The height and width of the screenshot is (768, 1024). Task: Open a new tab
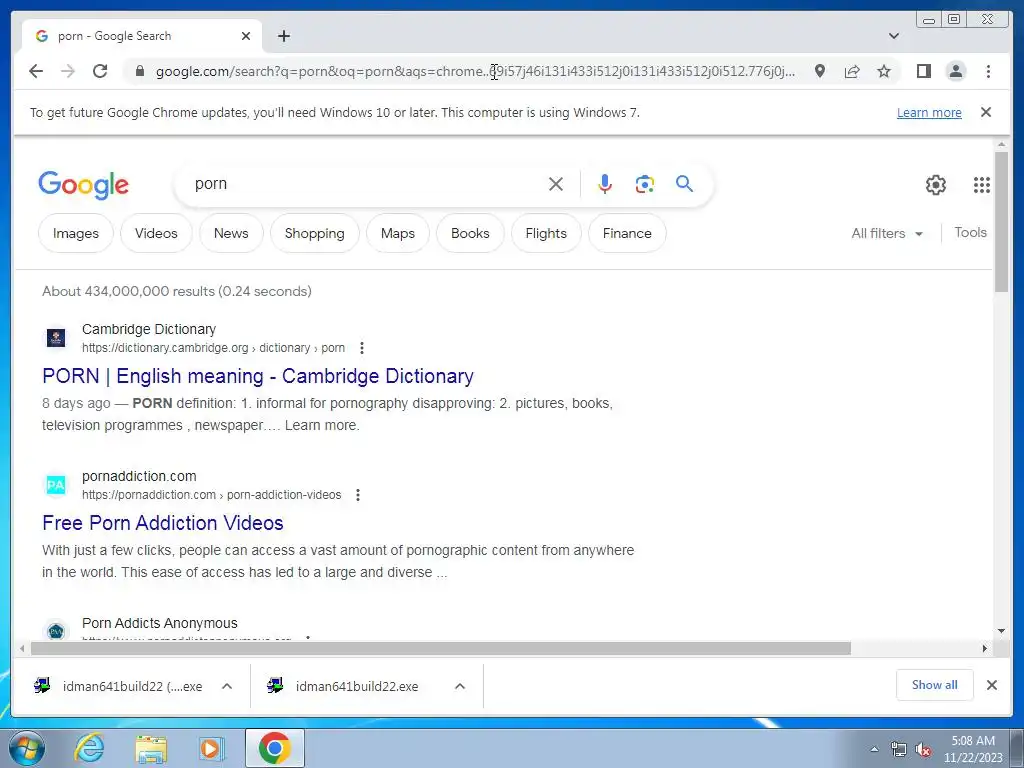coord(283,36)
